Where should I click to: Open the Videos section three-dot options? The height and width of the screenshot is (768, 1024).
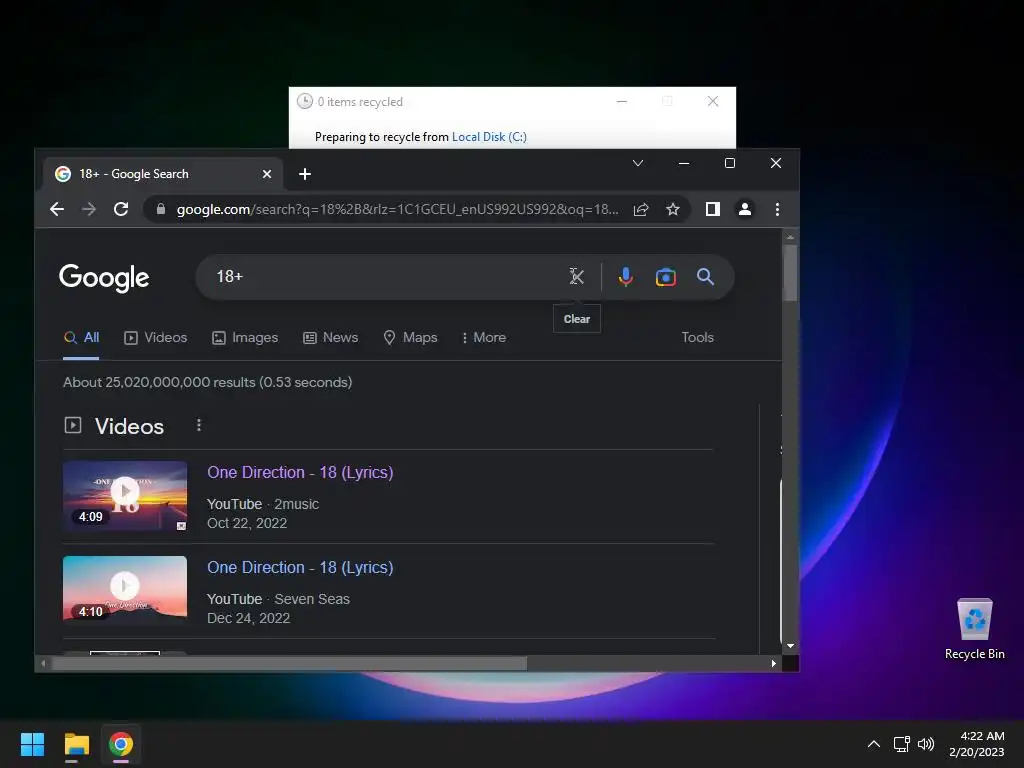point(199,425)
